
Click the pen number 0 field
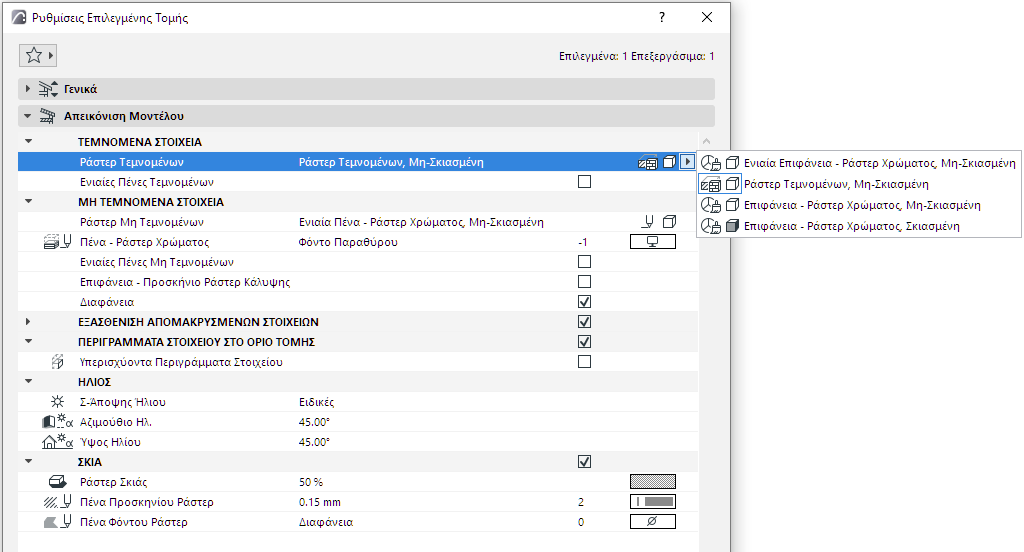(x=581, y=522)
